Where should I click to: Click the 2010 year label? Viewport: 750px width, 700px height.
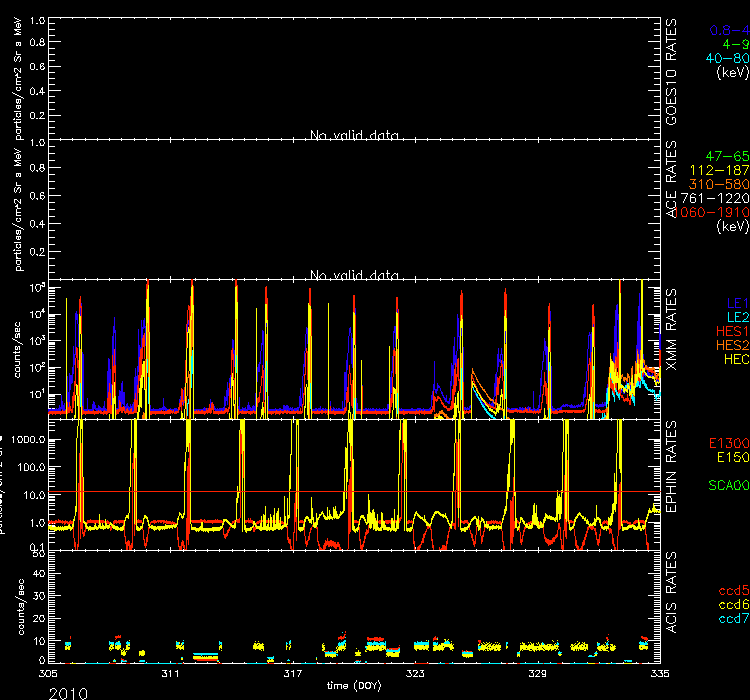(x=67, y=692)
